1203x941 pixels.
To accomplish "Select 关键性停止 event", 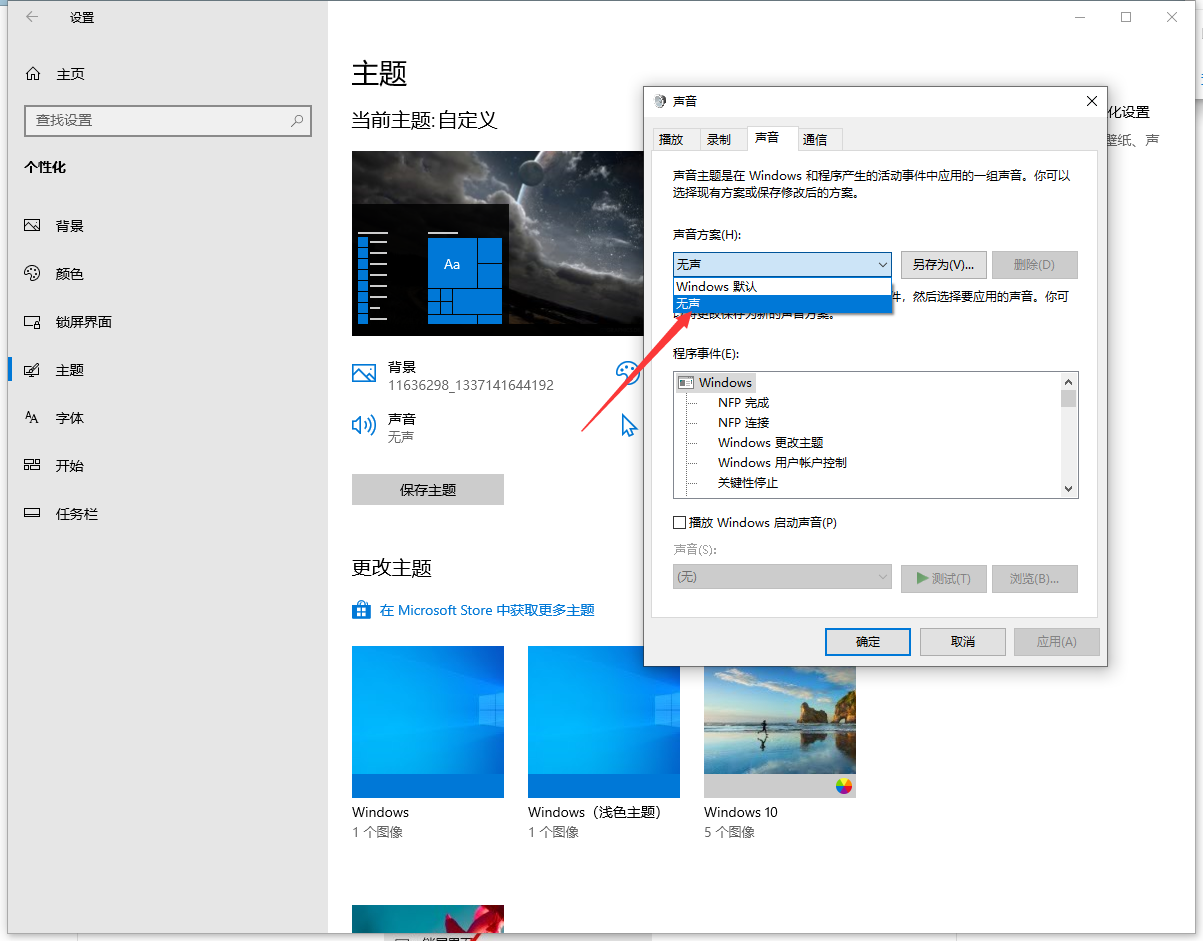I will (x=747, y=483).
